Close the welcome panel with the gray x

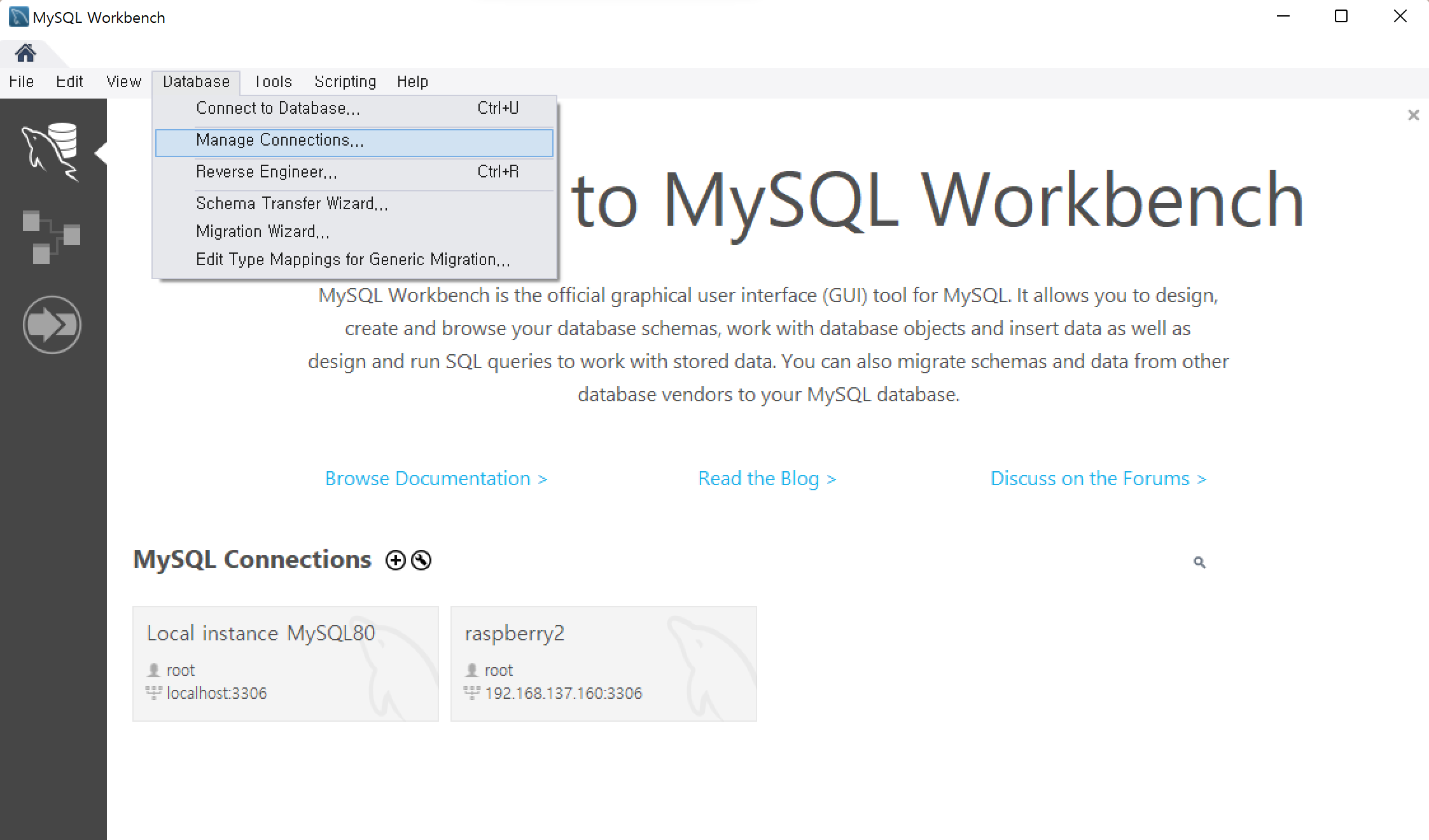1413,115
